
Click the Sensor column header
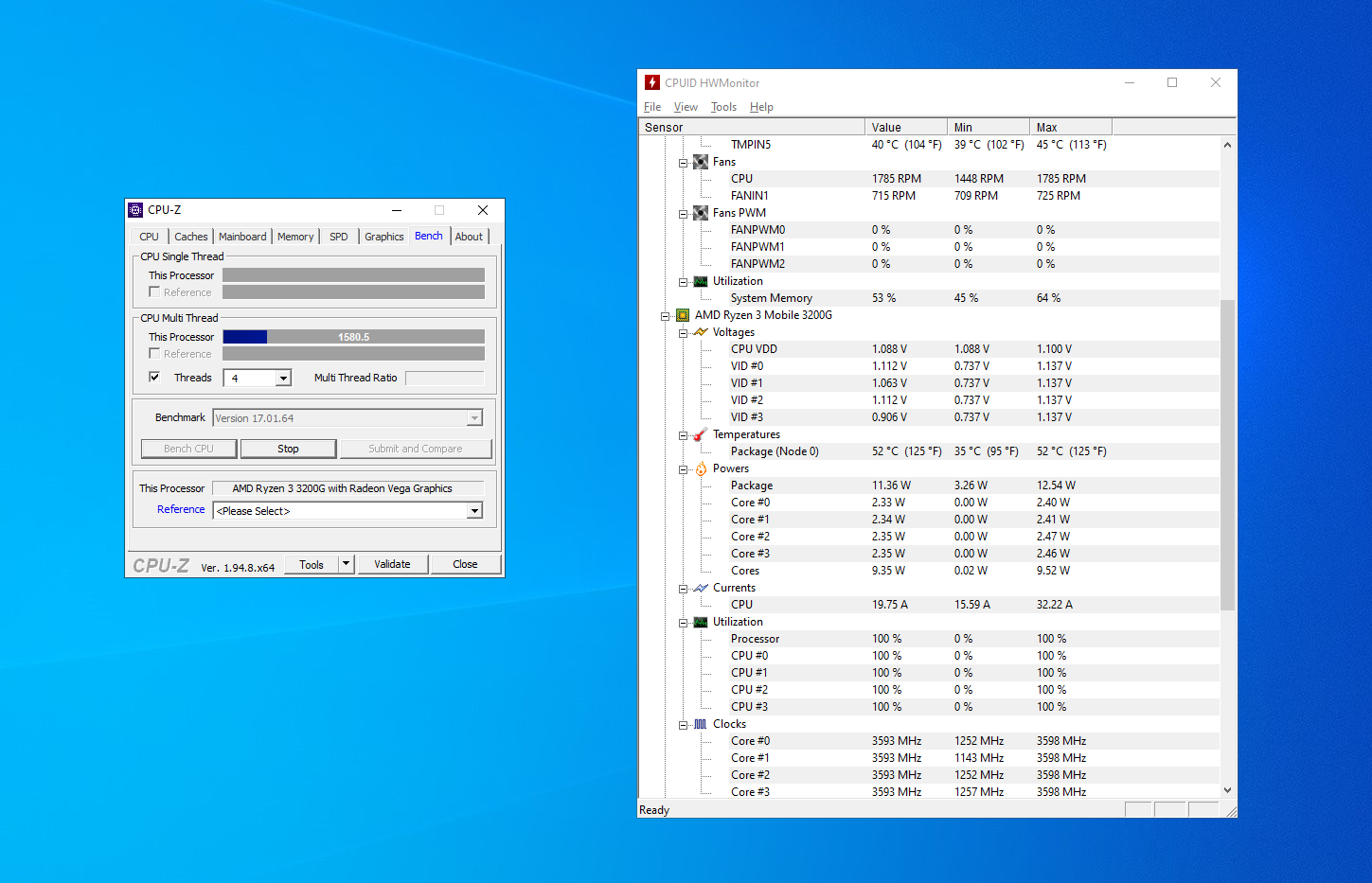tap(752, 127)
